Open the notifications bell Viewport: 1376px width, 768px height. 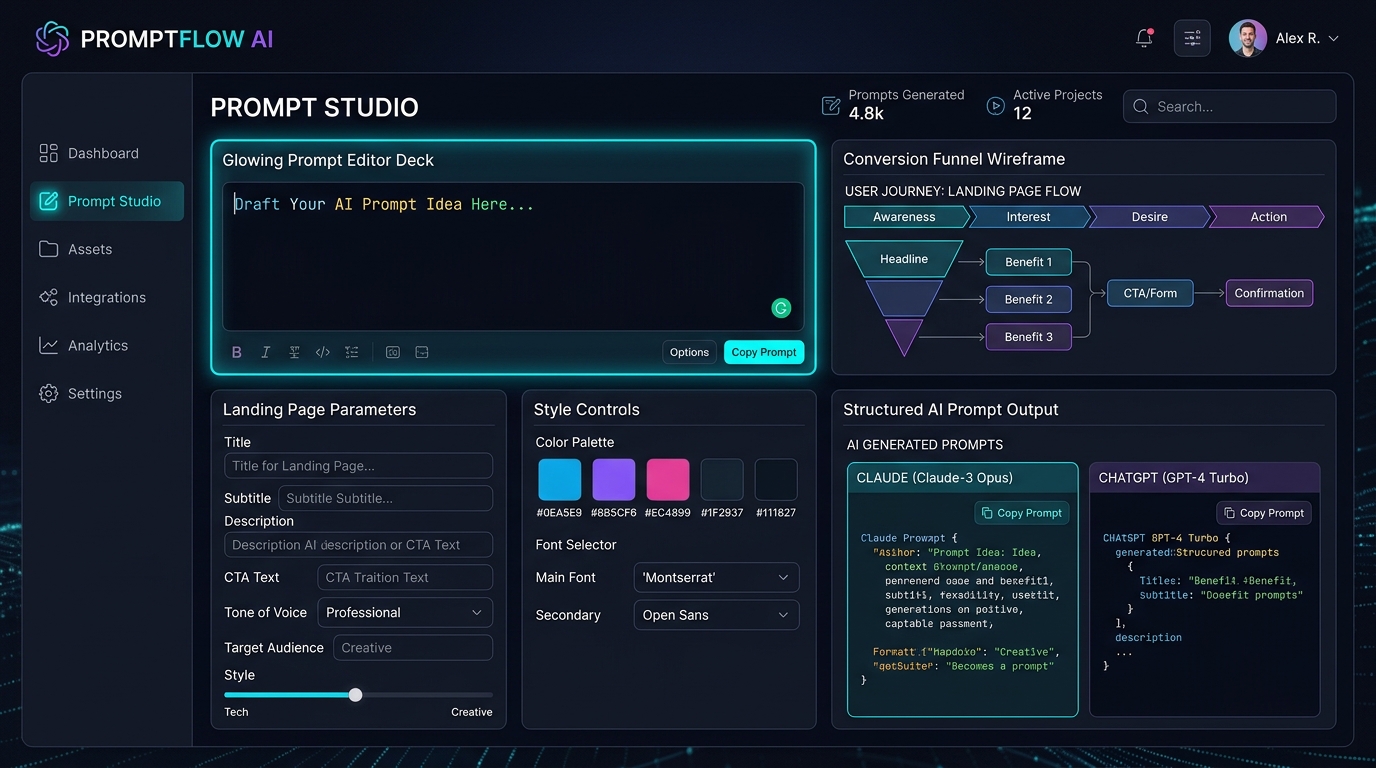click(1144, 38)
